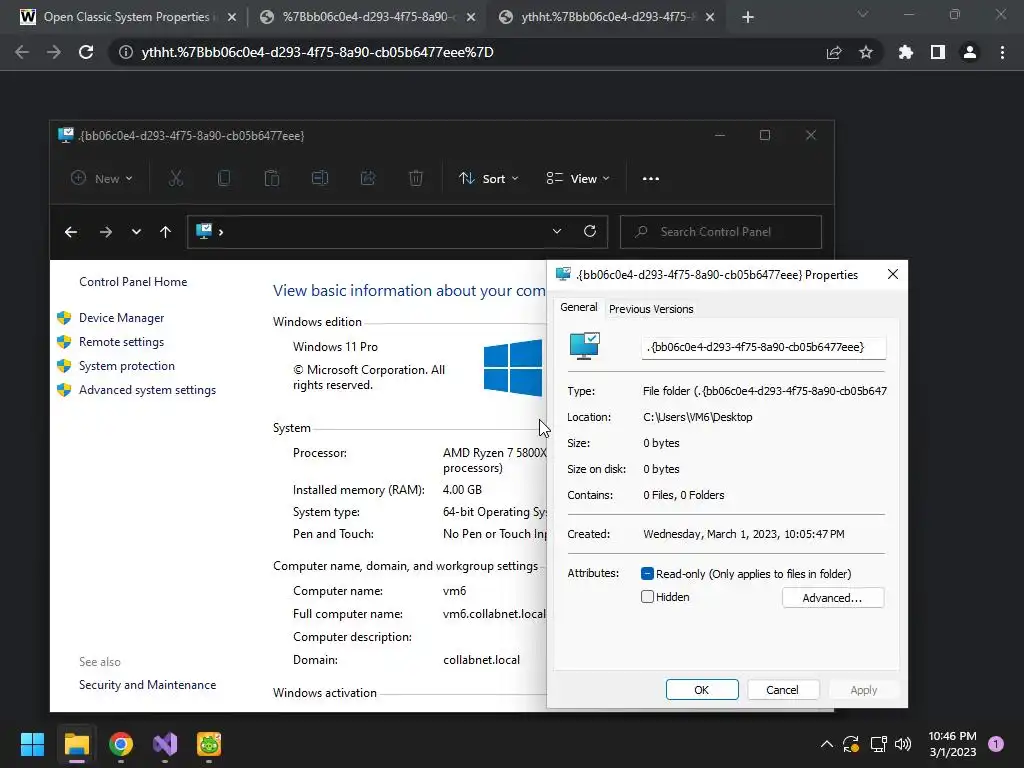
Task: Click OK in Properties dialog
Action: click(x=702, y=690)
